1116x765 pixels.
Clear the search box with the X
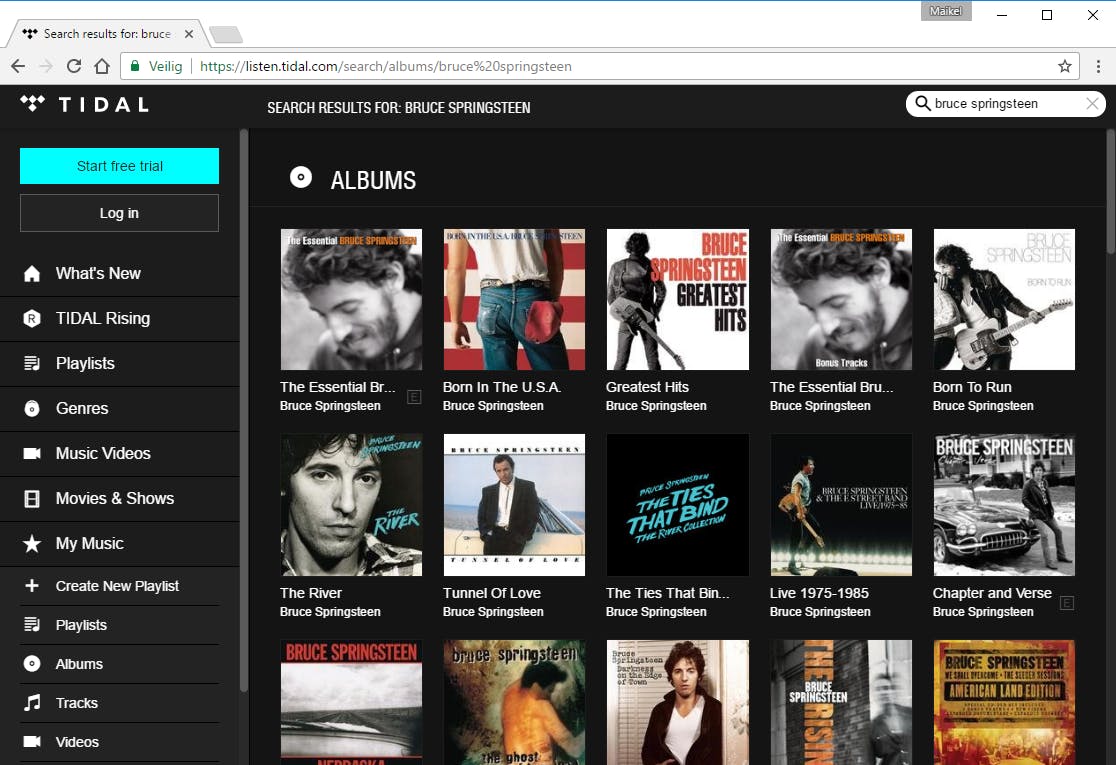tap(1093, 104)
